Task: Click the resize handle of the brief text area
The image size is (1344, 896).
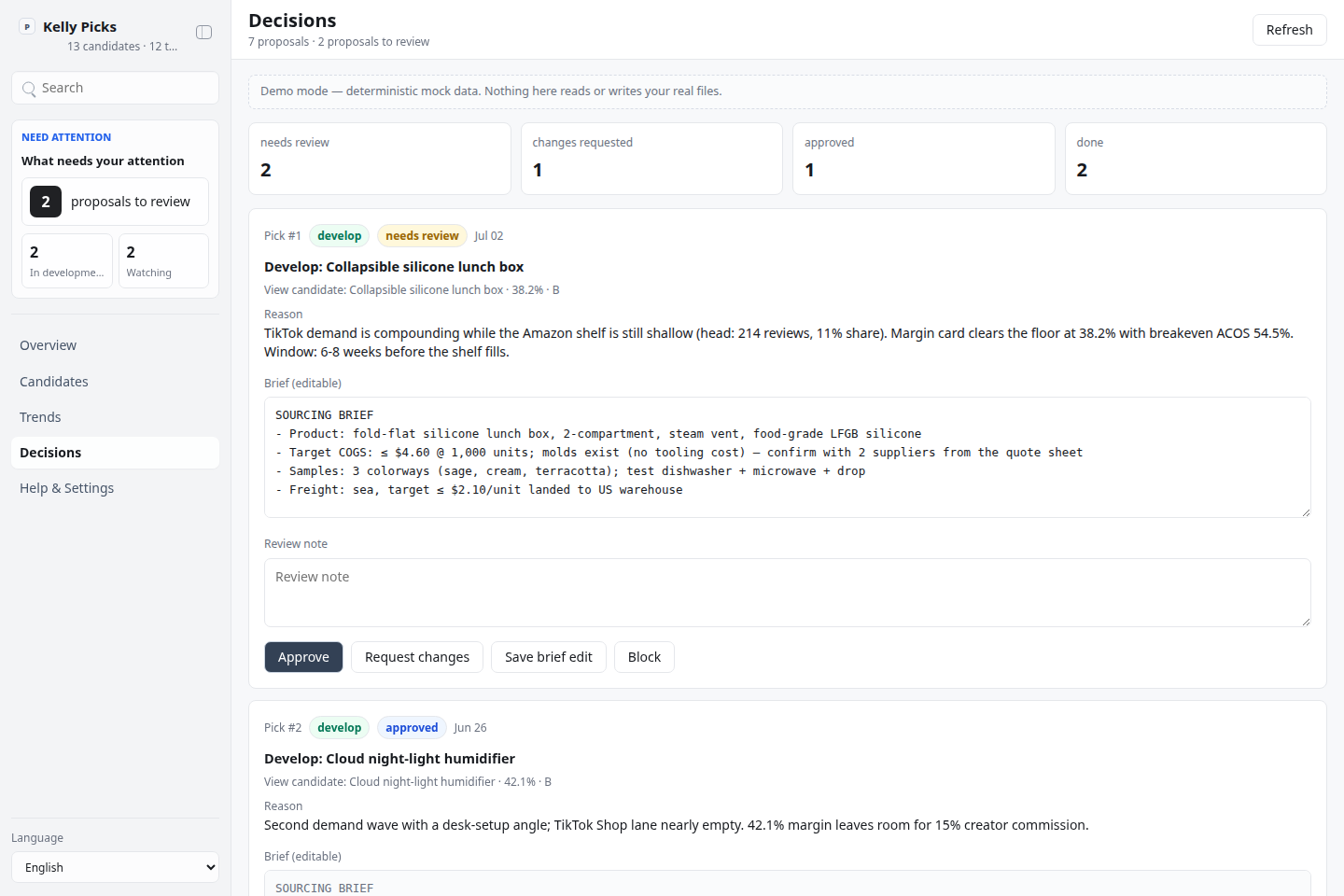Action: (x=1305, y=511)
